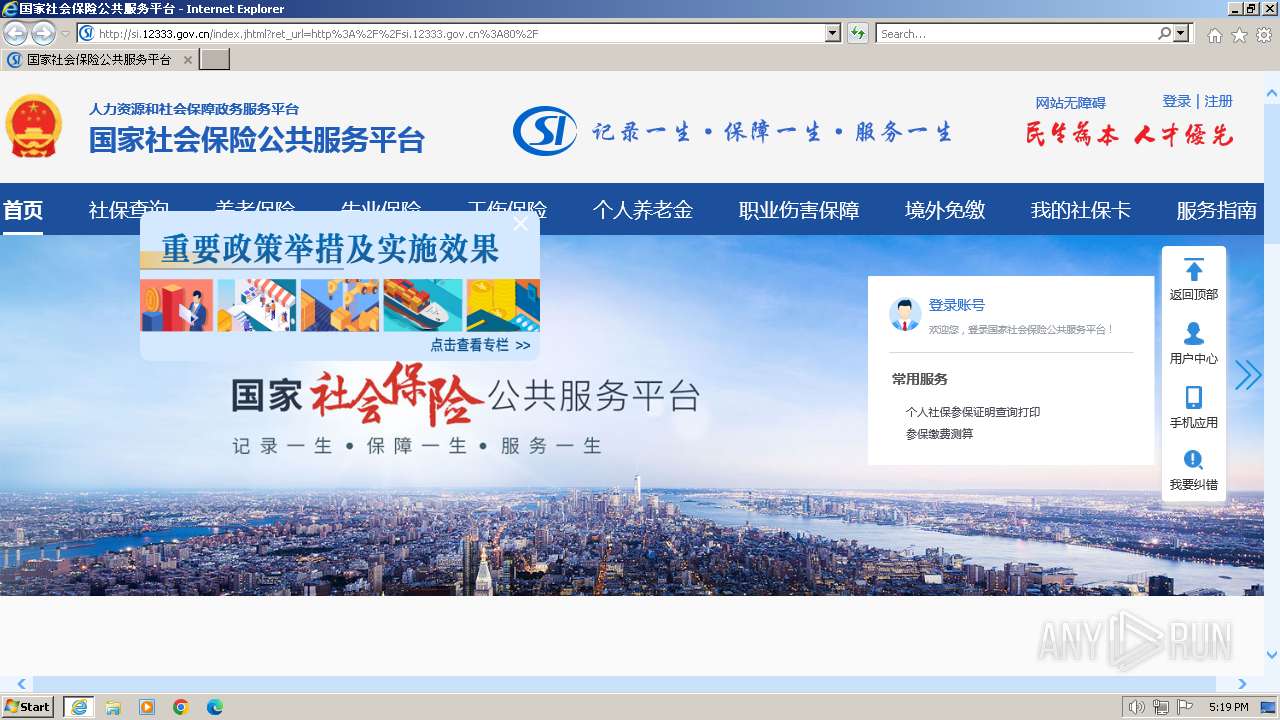Open the Windows Start button

click(28, 707)
